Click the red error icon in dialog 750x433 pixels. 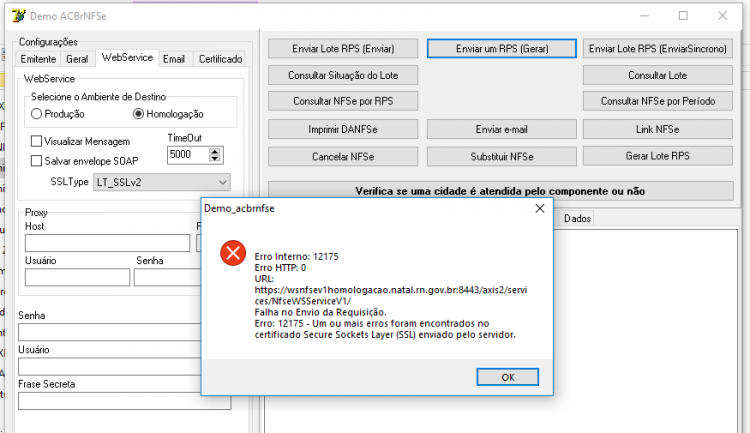pyautogui.click(x=233, y=253)
